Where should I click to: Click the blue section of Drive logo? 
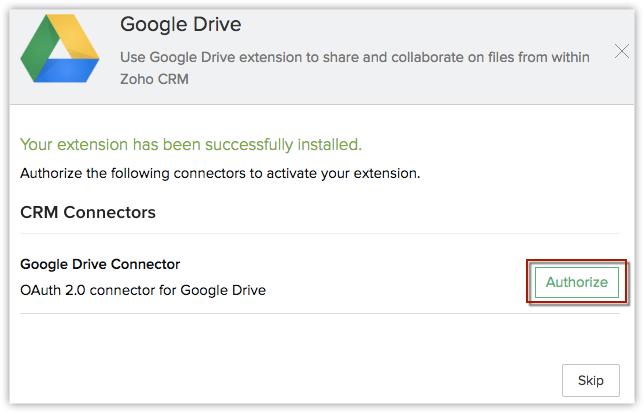tap(66, 71)
